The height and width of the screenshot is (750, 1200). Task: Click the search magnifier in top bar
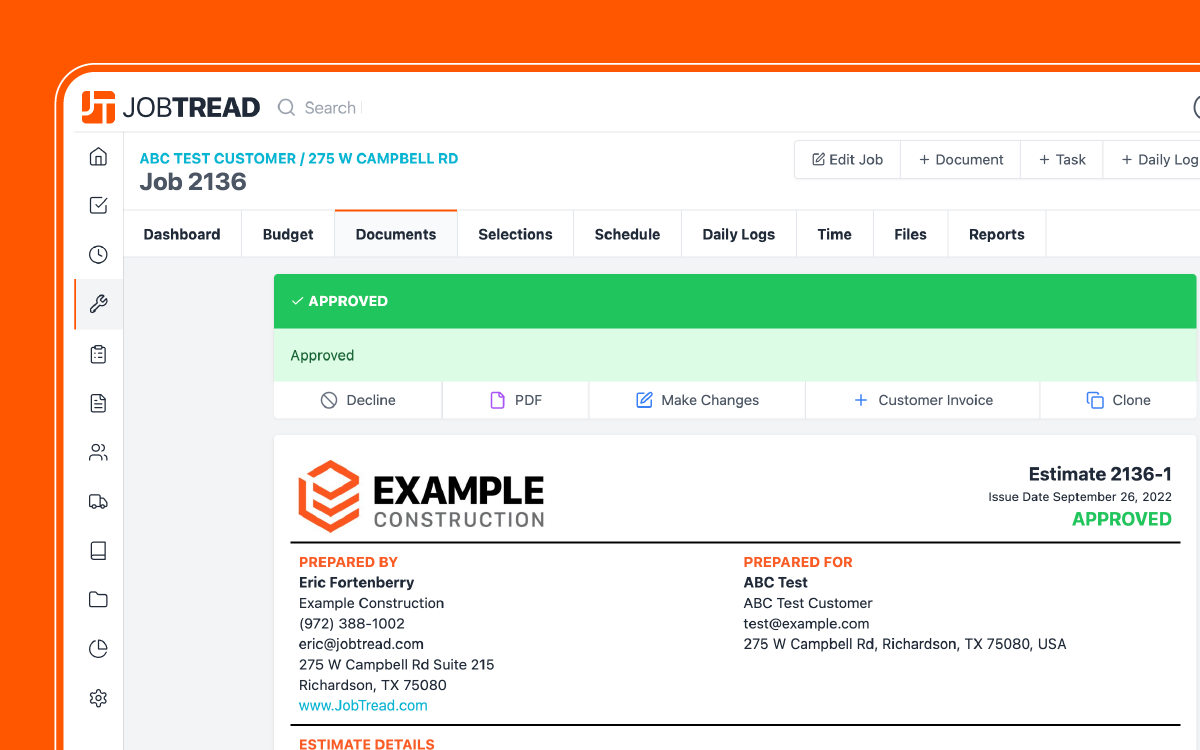tap(285, 107)
